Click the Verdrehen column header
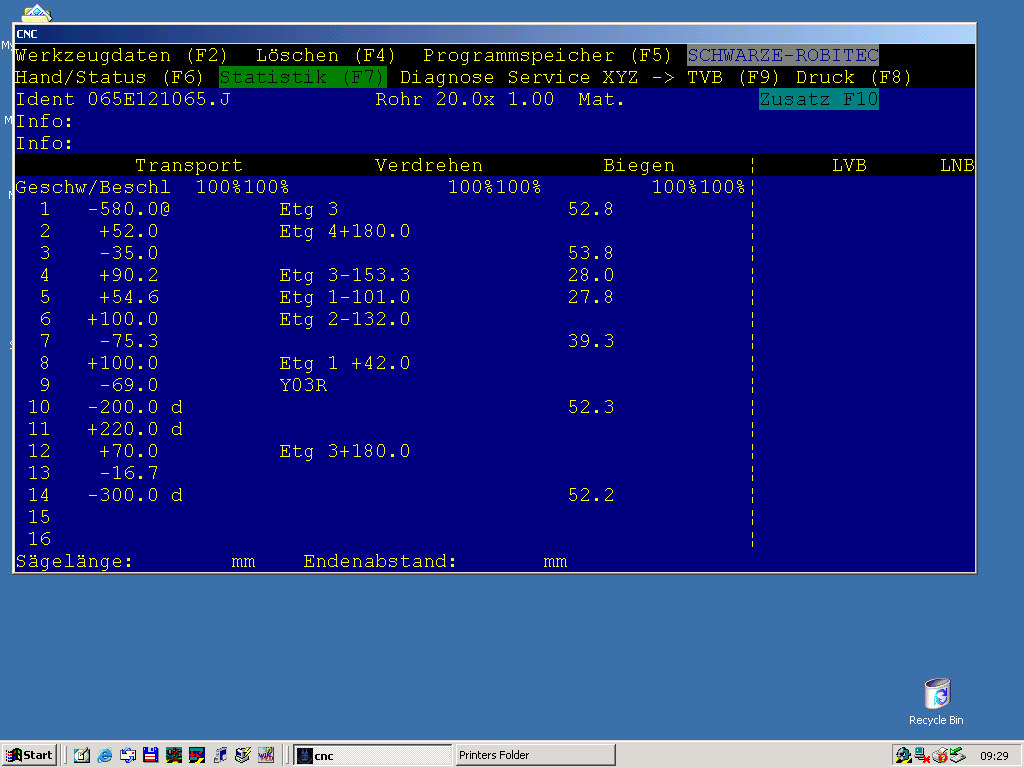 [428, 165]
